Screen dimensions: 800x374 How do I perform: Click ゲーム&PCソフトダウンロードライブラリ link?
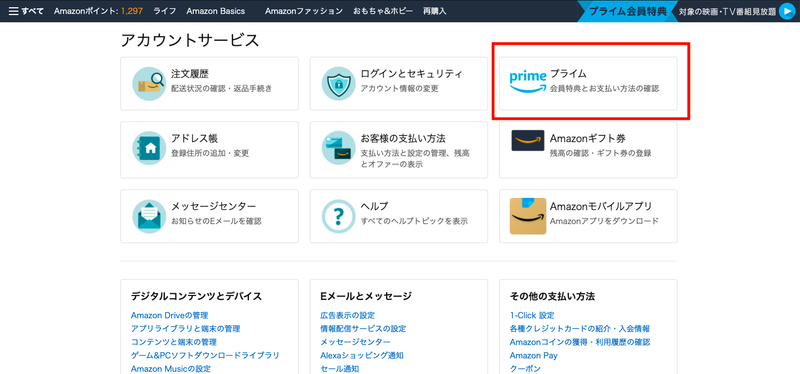pyautogui.click(x=205, y=355)
